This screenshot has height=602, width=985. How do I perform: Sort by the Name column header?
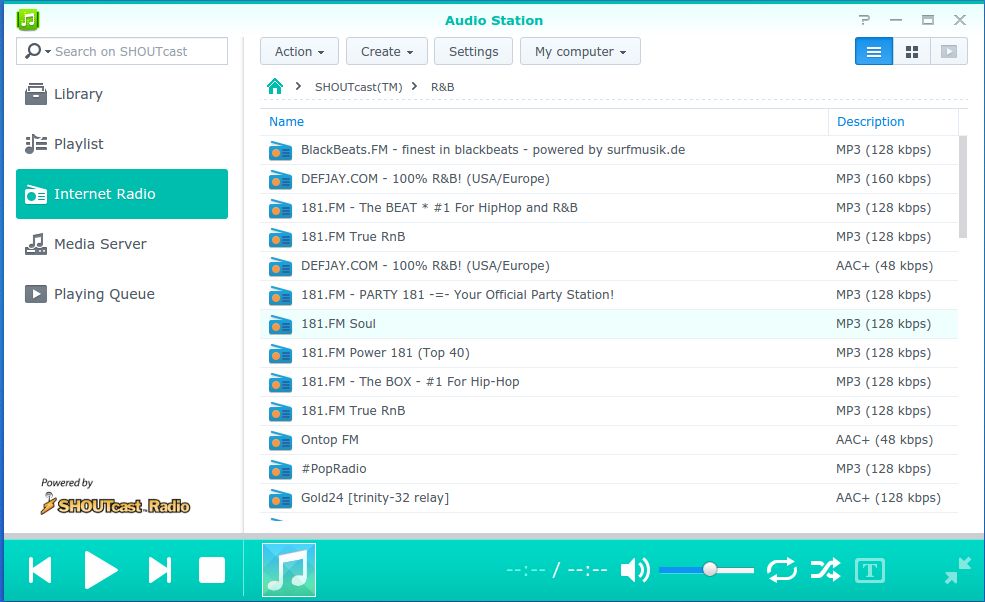coord(545,122)
